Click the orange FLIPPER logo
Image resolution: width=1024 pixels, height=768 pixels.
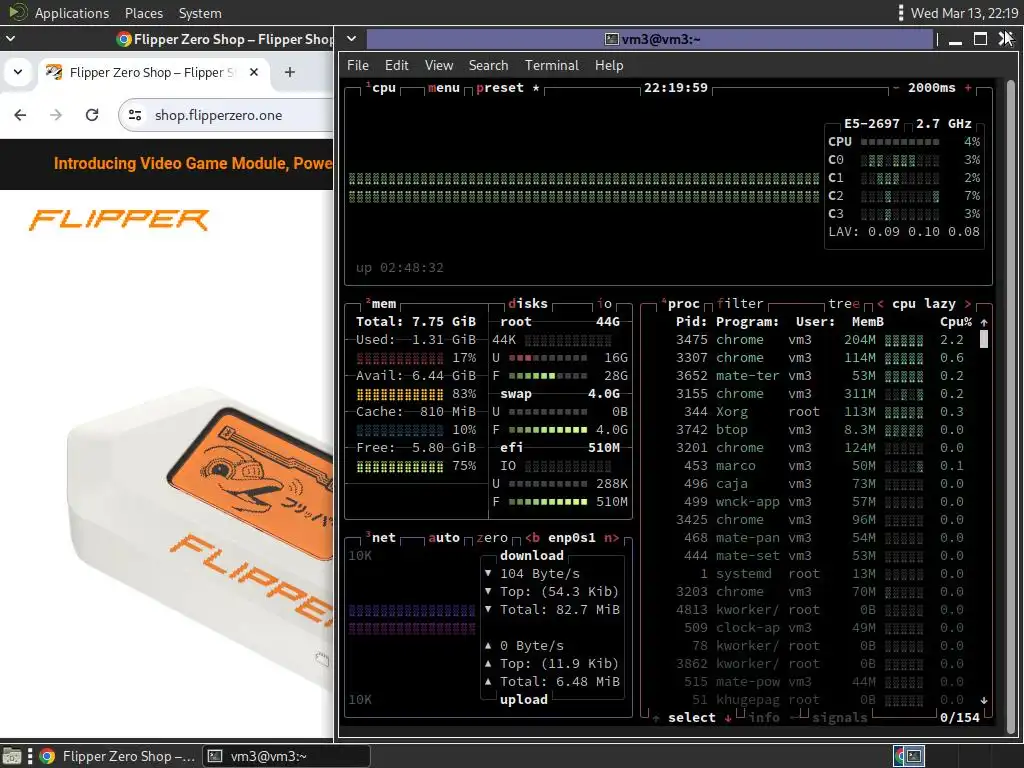(x=118, y=220)
